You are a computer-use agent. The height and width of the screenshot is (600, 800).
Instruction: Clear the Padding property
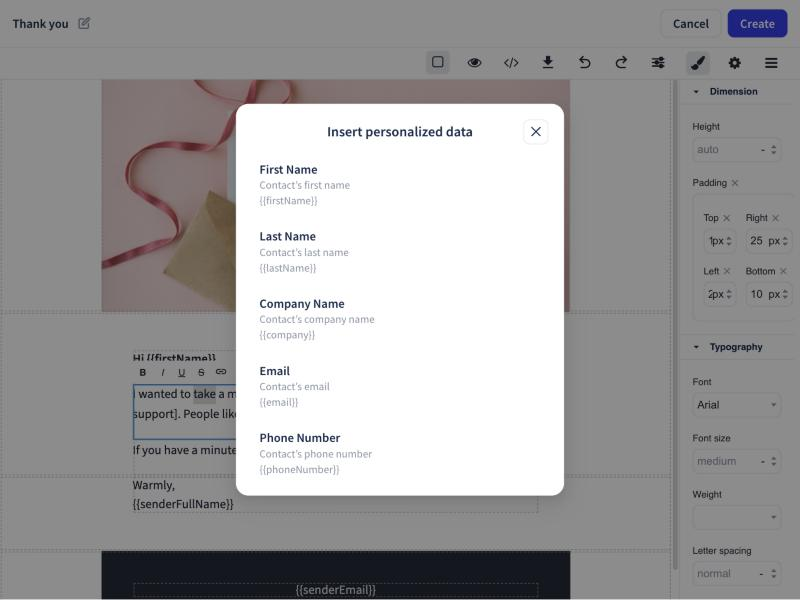pos(735,183)
